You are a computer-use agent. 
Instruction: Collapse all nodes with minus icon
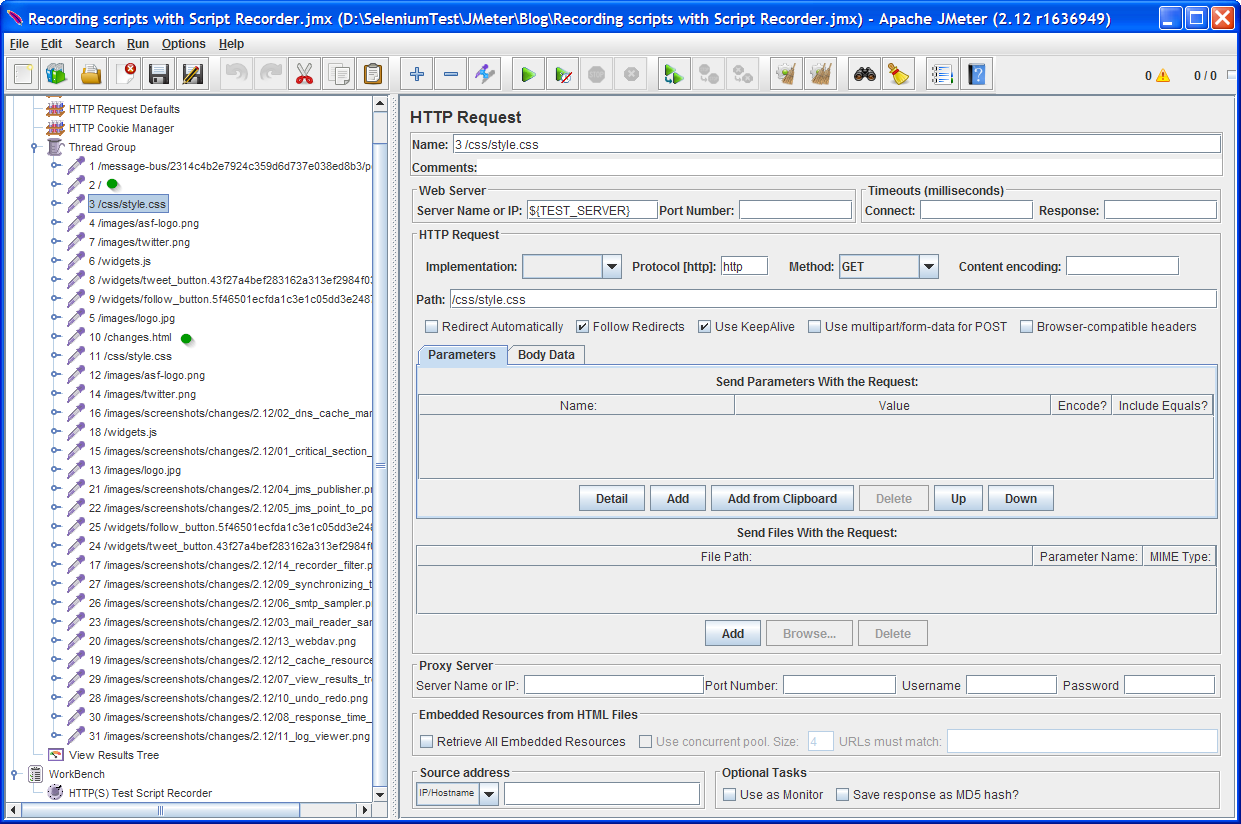pyautogui.click(x=451, y=74)
